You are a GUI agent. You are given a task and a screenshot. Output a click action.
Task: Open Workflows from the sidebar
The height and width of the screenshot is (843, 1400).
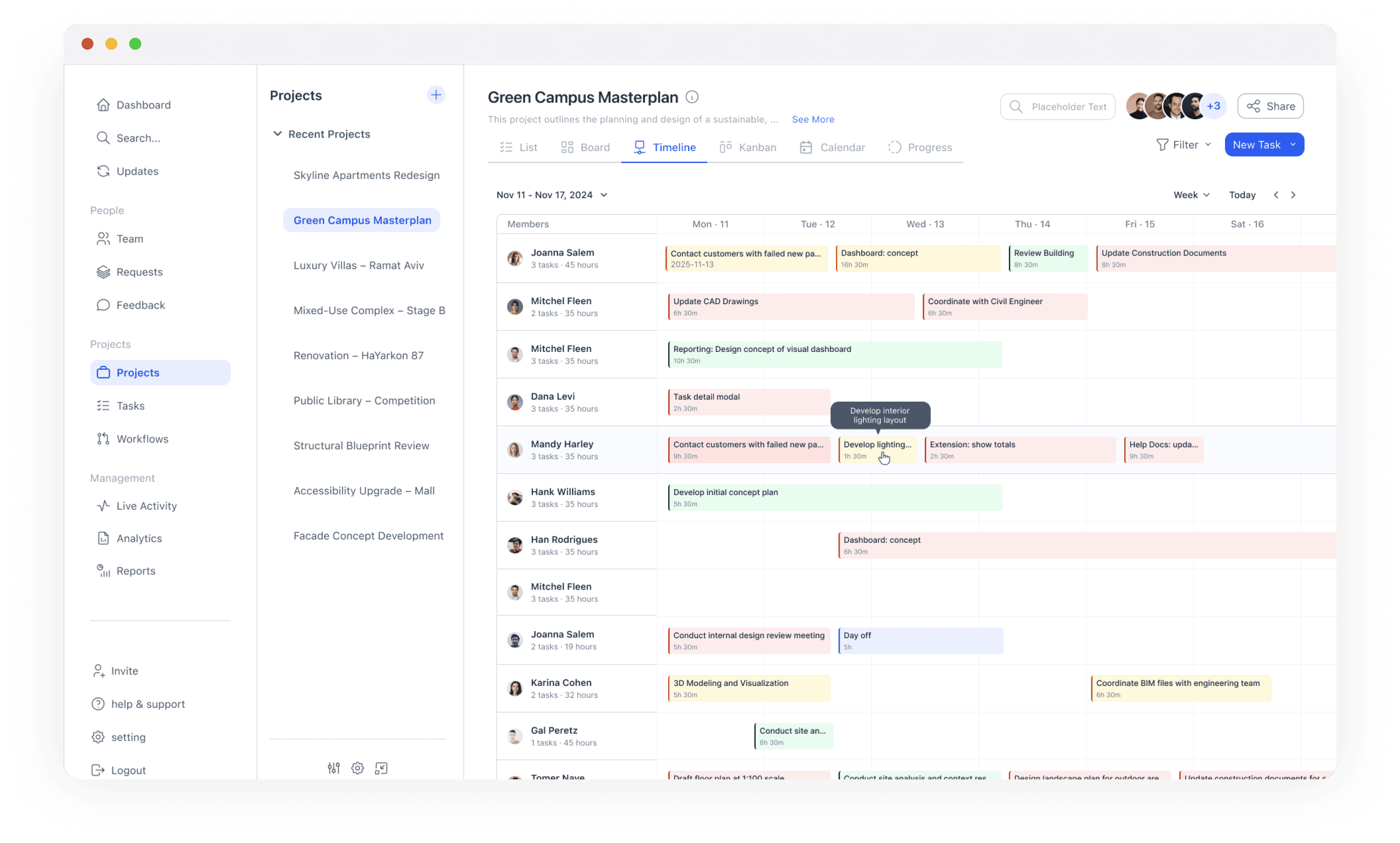coord(142,438)
